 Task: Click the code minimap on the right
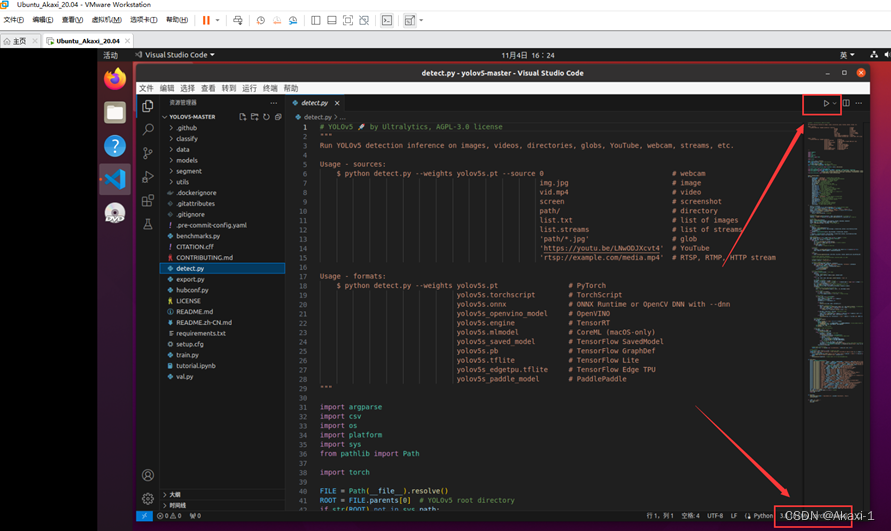click(835, 262)
